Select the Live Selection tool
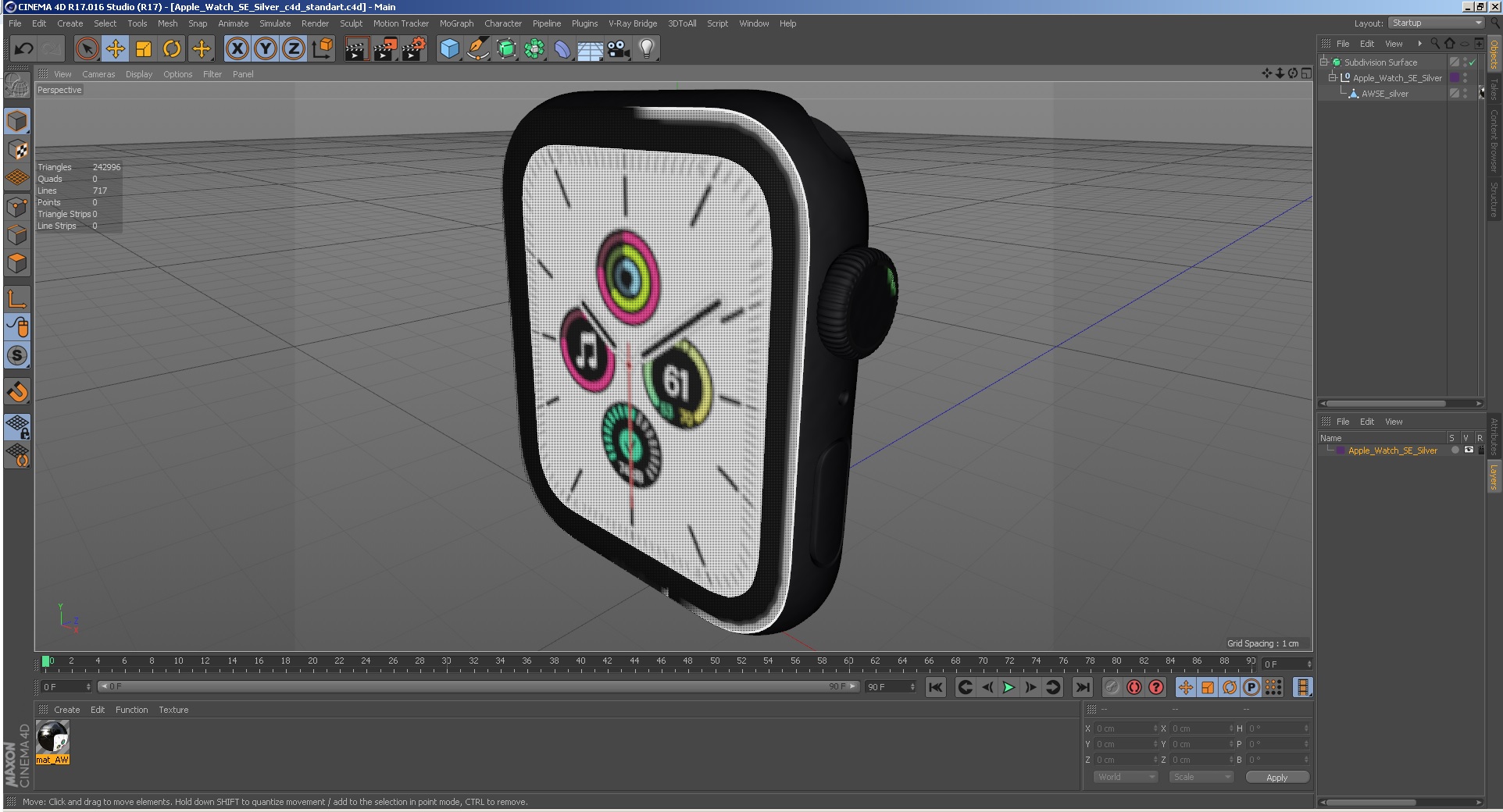The image size is (1503, 812). (87, 49)
